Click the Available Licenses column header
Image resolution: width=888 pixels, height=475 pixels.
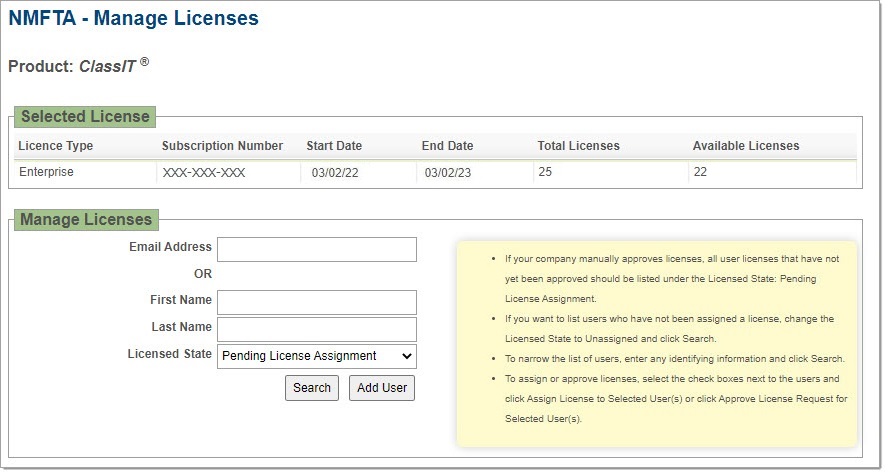tap(746, 146)
